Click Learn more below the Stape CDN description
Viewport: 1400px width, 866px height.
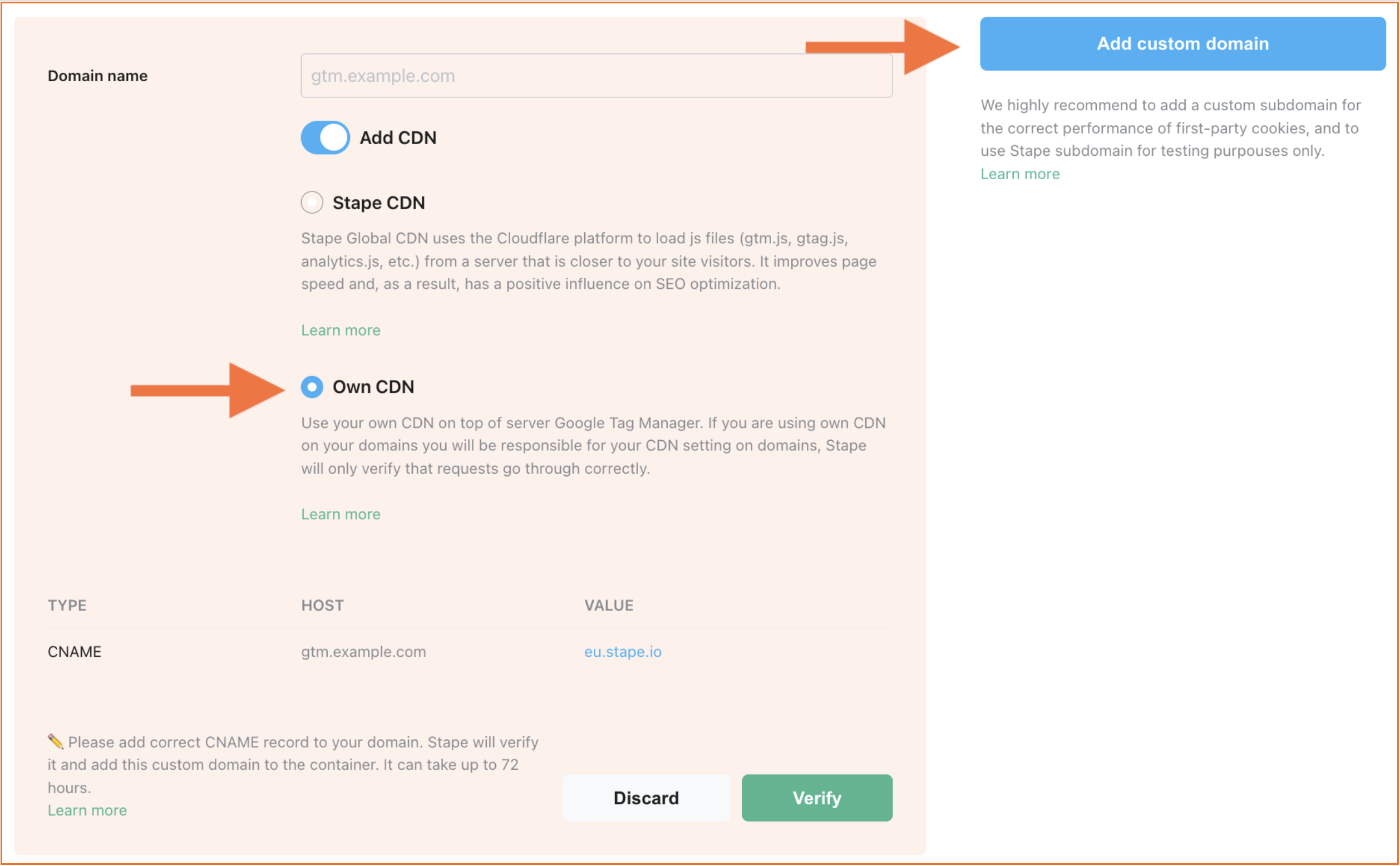(340, 330)
